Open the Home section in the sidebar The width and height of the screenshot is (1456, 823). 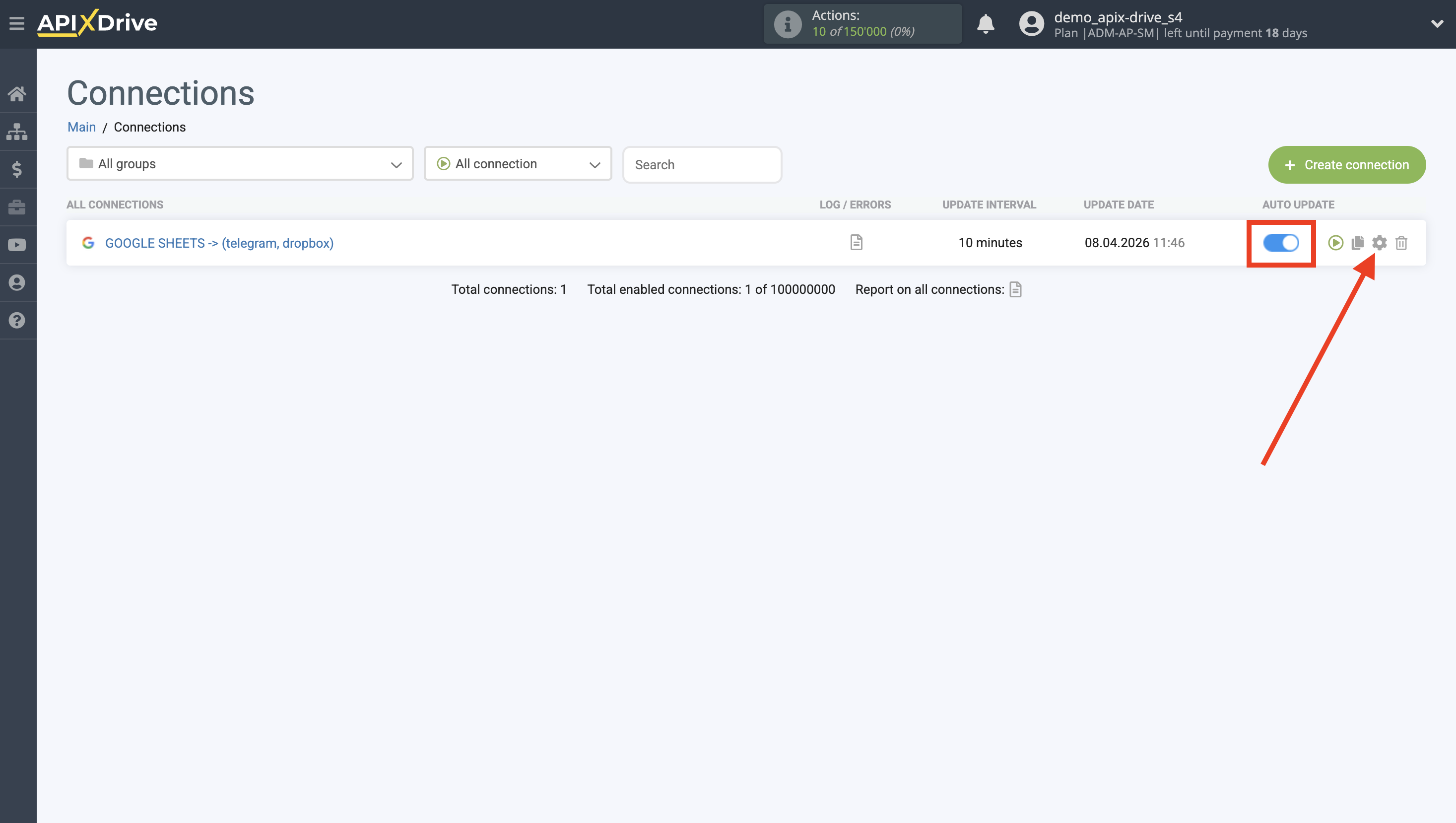tap(17, 94)
